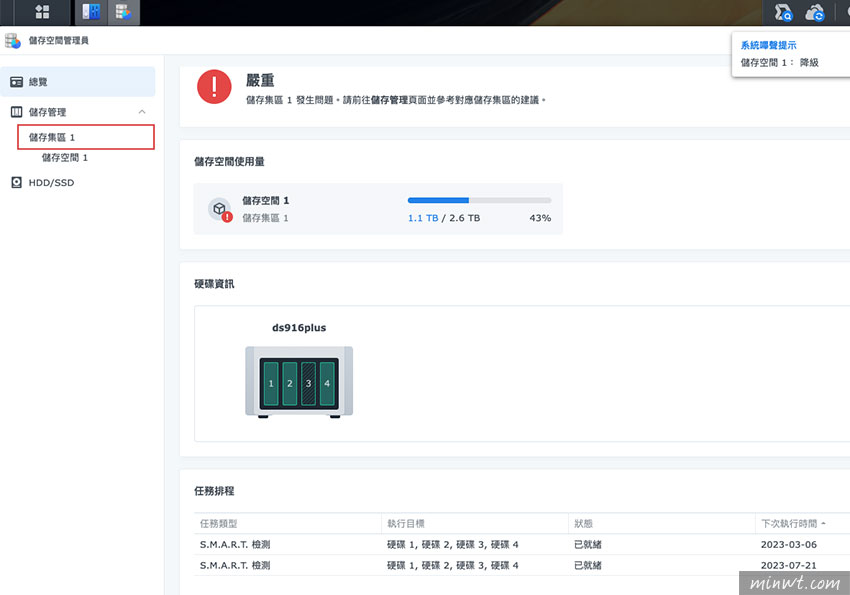This screenshot has width=850, height=595.
Task: Open 儲存空間 1 in sidebar
Action: pyautogui.click(x=65, y=158)
